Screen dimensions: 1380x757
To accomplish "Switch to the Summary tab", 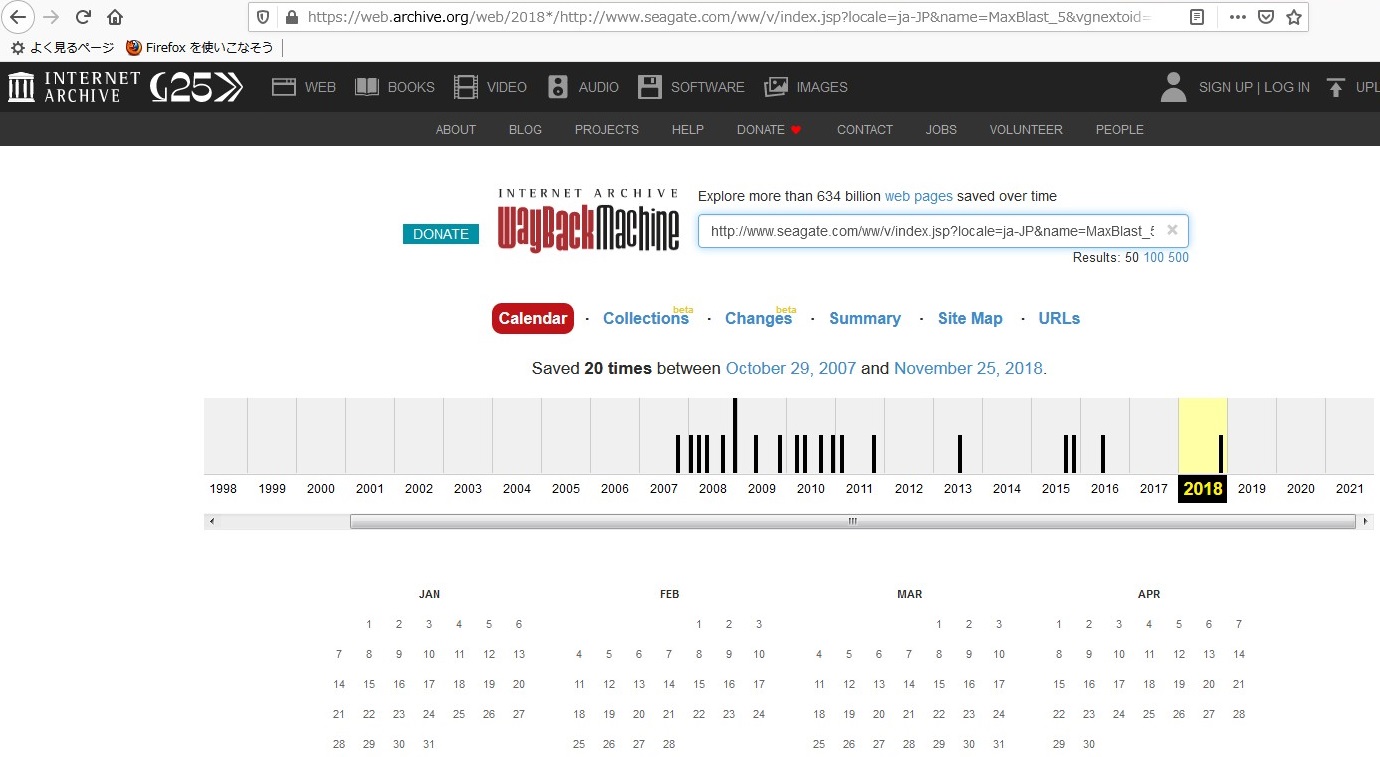I will pyautogui.click(x=865, y=318).
